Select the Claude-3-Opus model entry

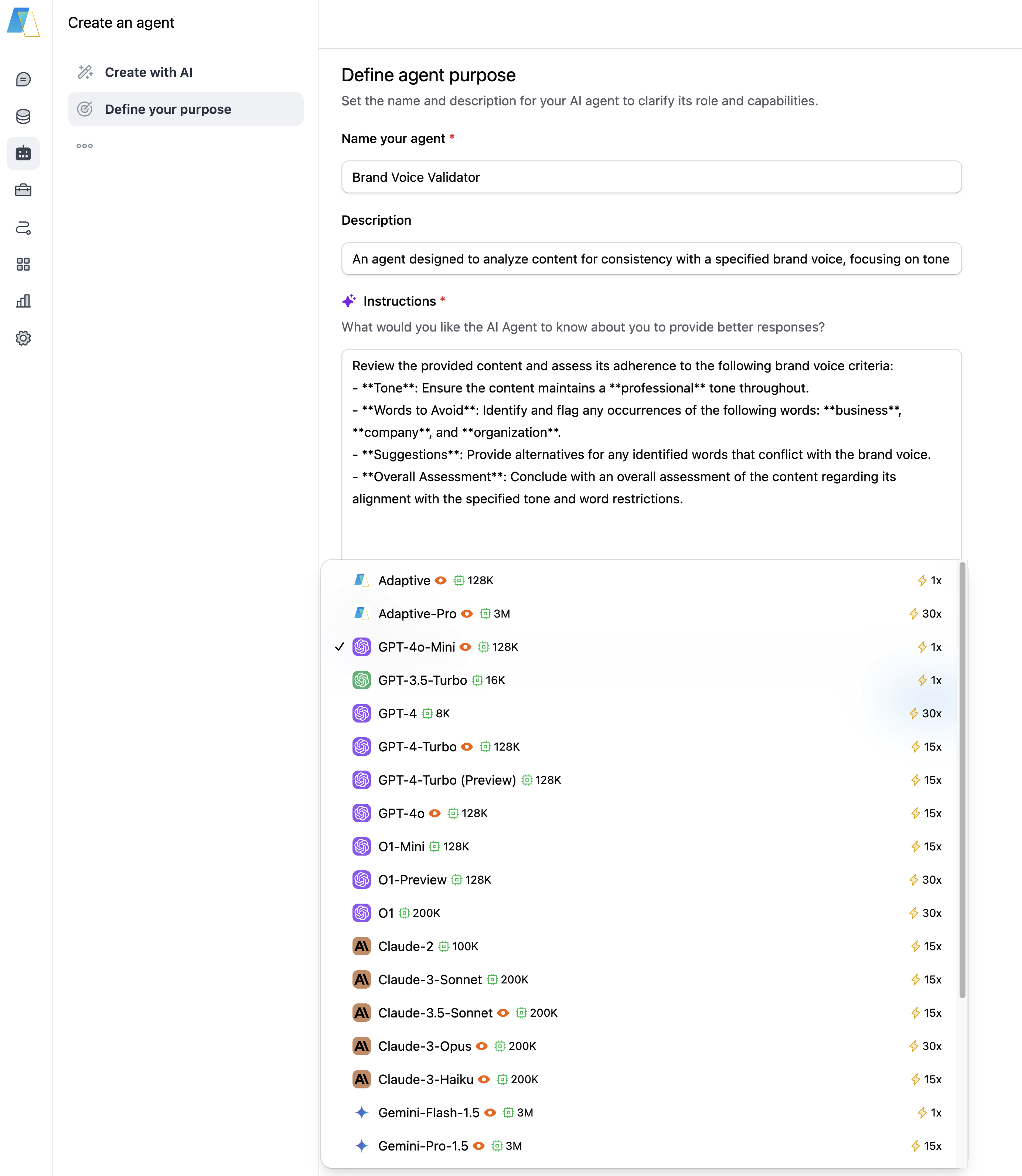[424, 1047]
